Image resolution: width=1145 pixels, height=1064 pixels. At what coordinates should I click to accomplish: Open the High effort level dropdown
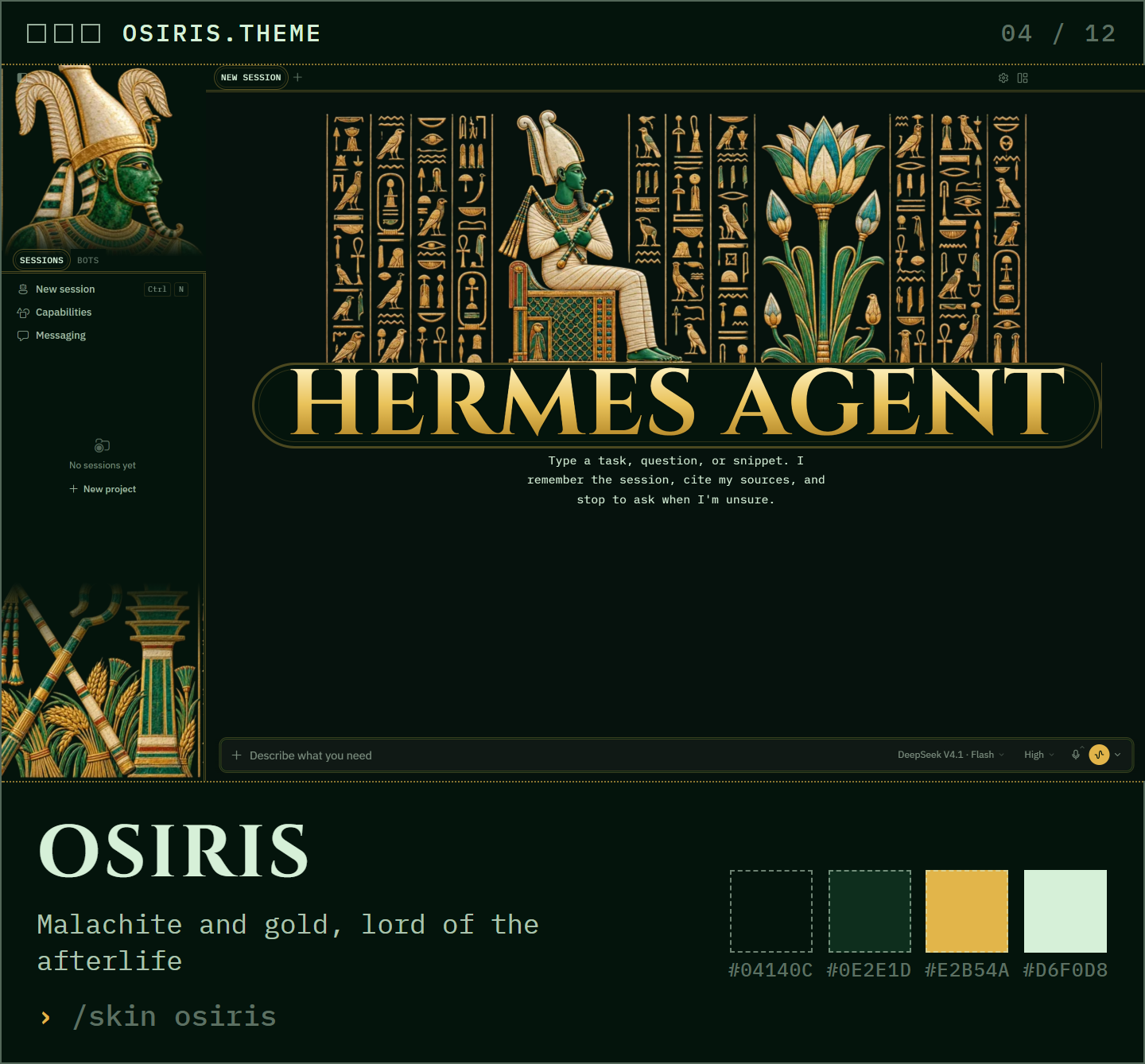coord(1039,755)
